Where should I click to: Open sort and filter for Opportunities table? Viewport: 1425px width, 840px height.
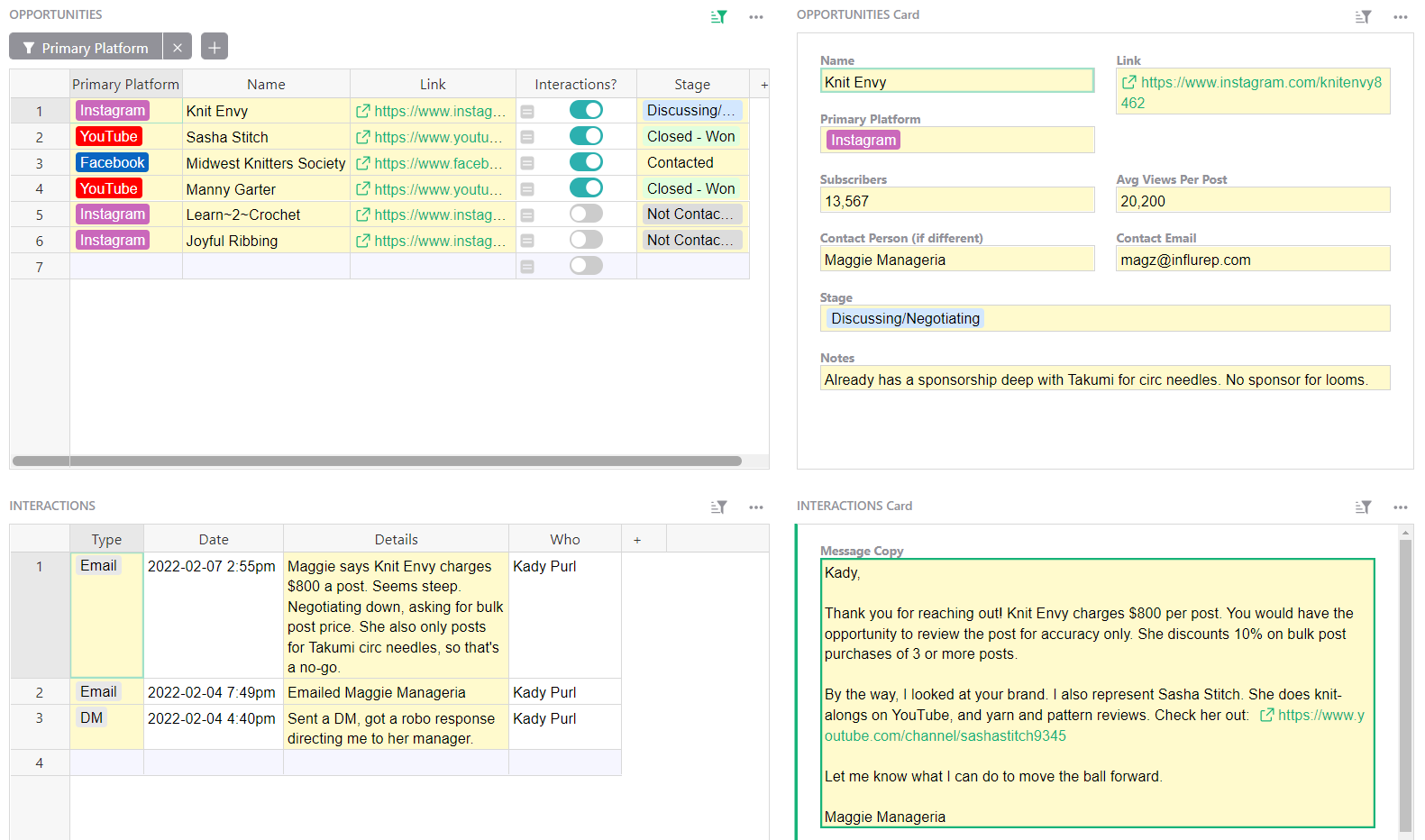(718, 17)
